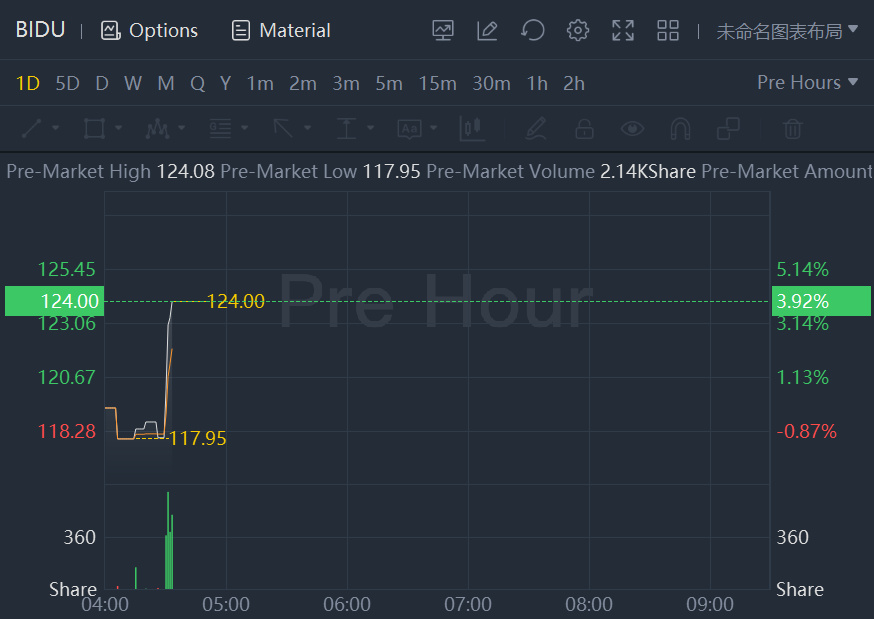
Task: Refresh the chart with the reload icon
Action: point(533,30)
